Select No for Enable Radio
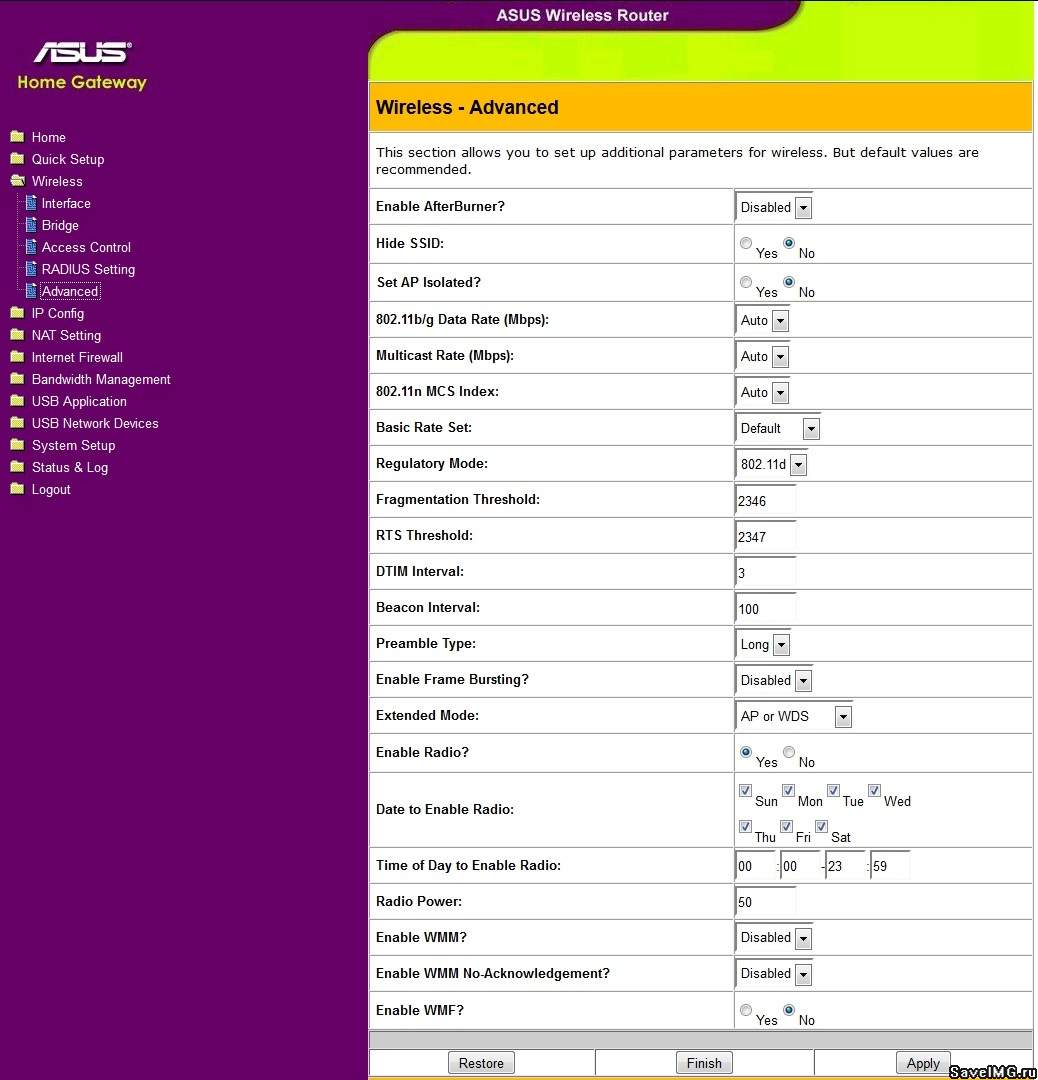The height and width of the screenshot is (1080, 1038). pyautogui.click(x=789, y=752)
